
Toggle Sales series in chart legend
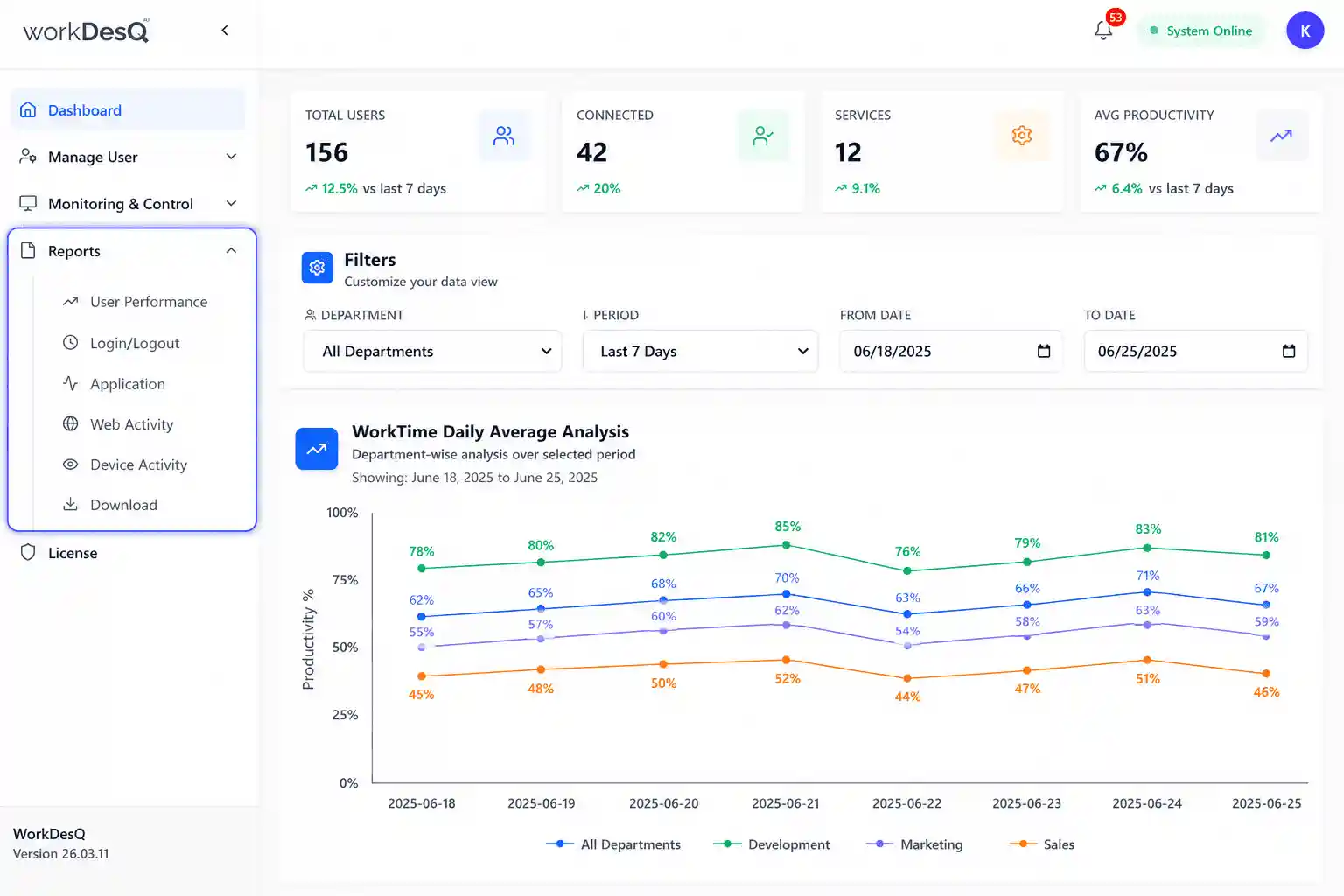tap(1041, 844)
